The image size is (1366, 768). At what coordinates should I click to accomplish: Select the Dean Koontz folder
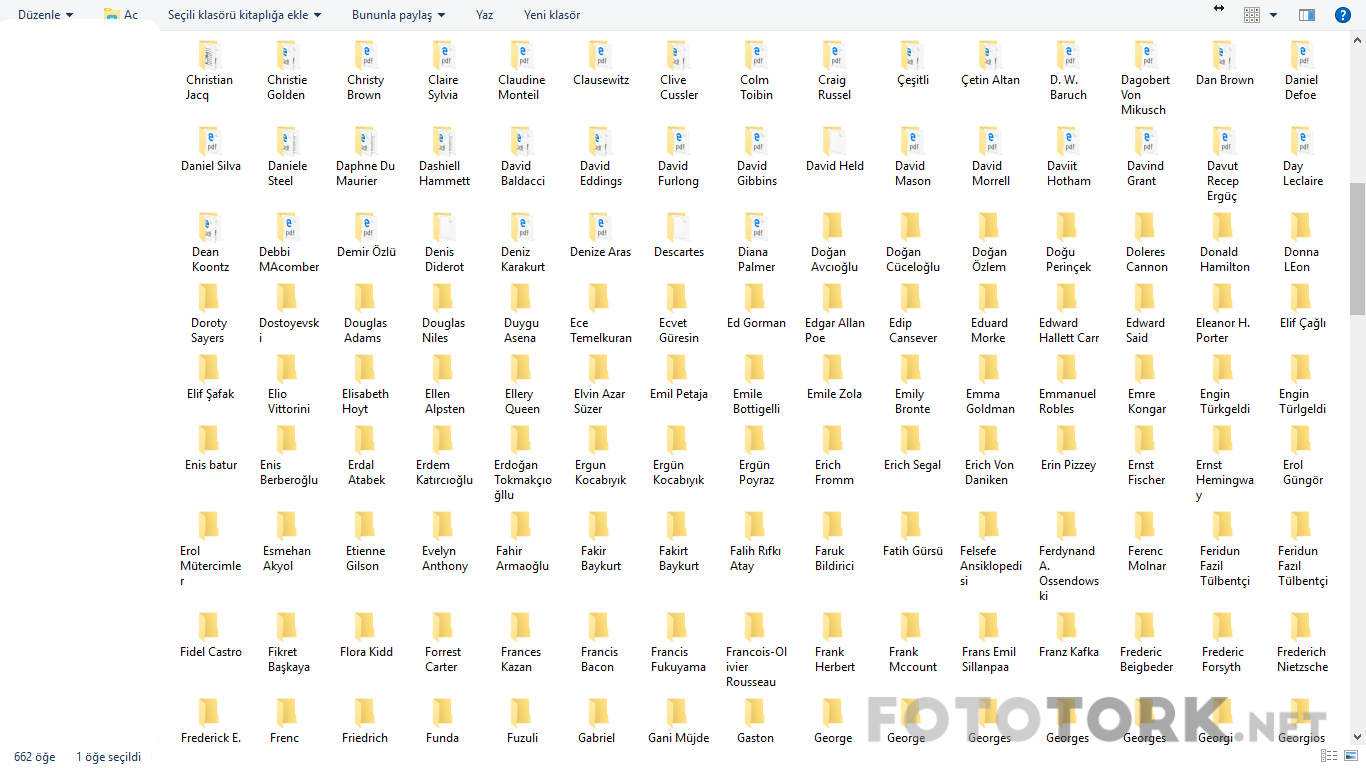(x=209, y=244)
